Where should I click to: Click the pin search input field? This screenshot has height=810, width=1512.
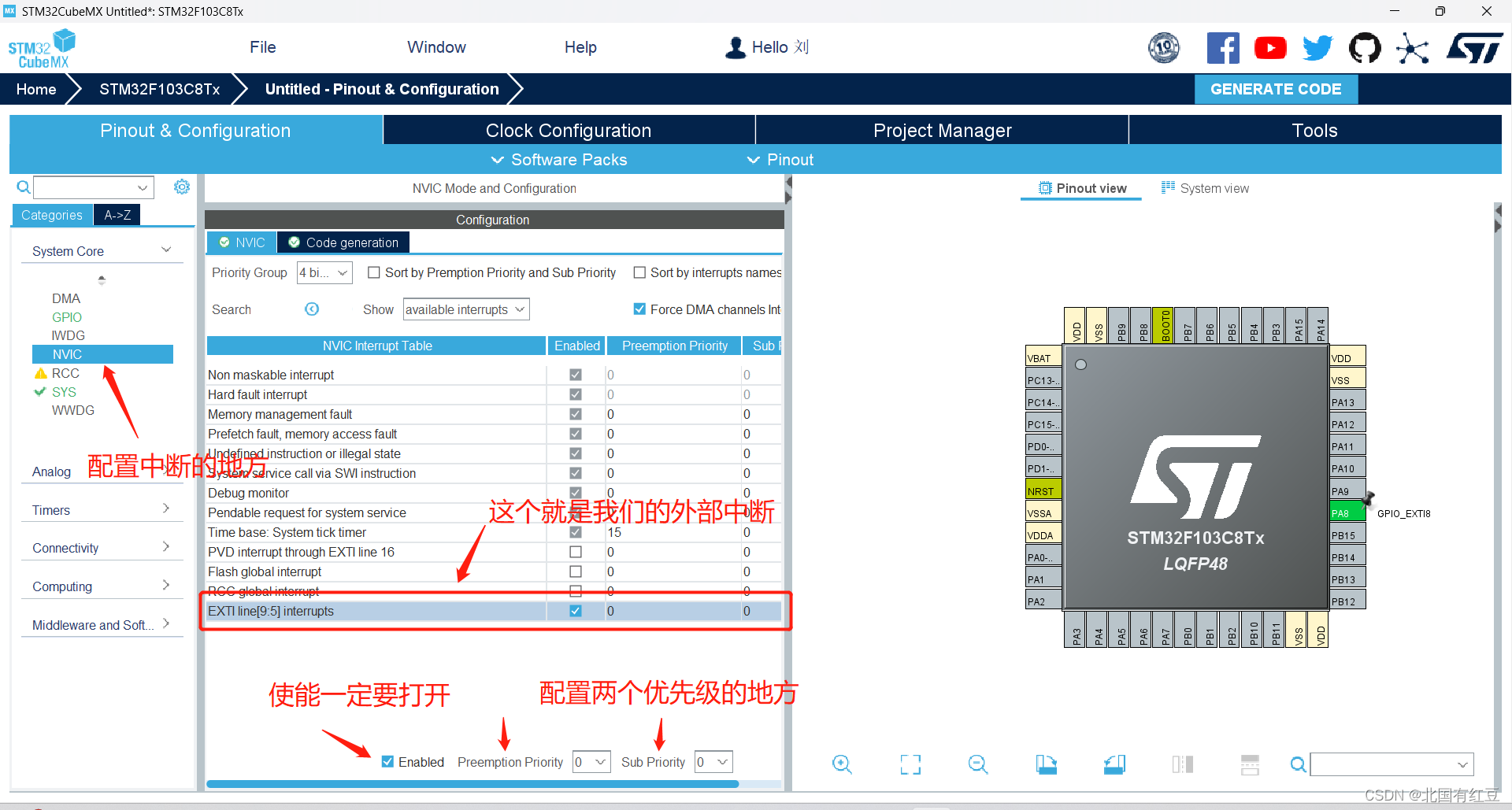tap(1392, 764)
